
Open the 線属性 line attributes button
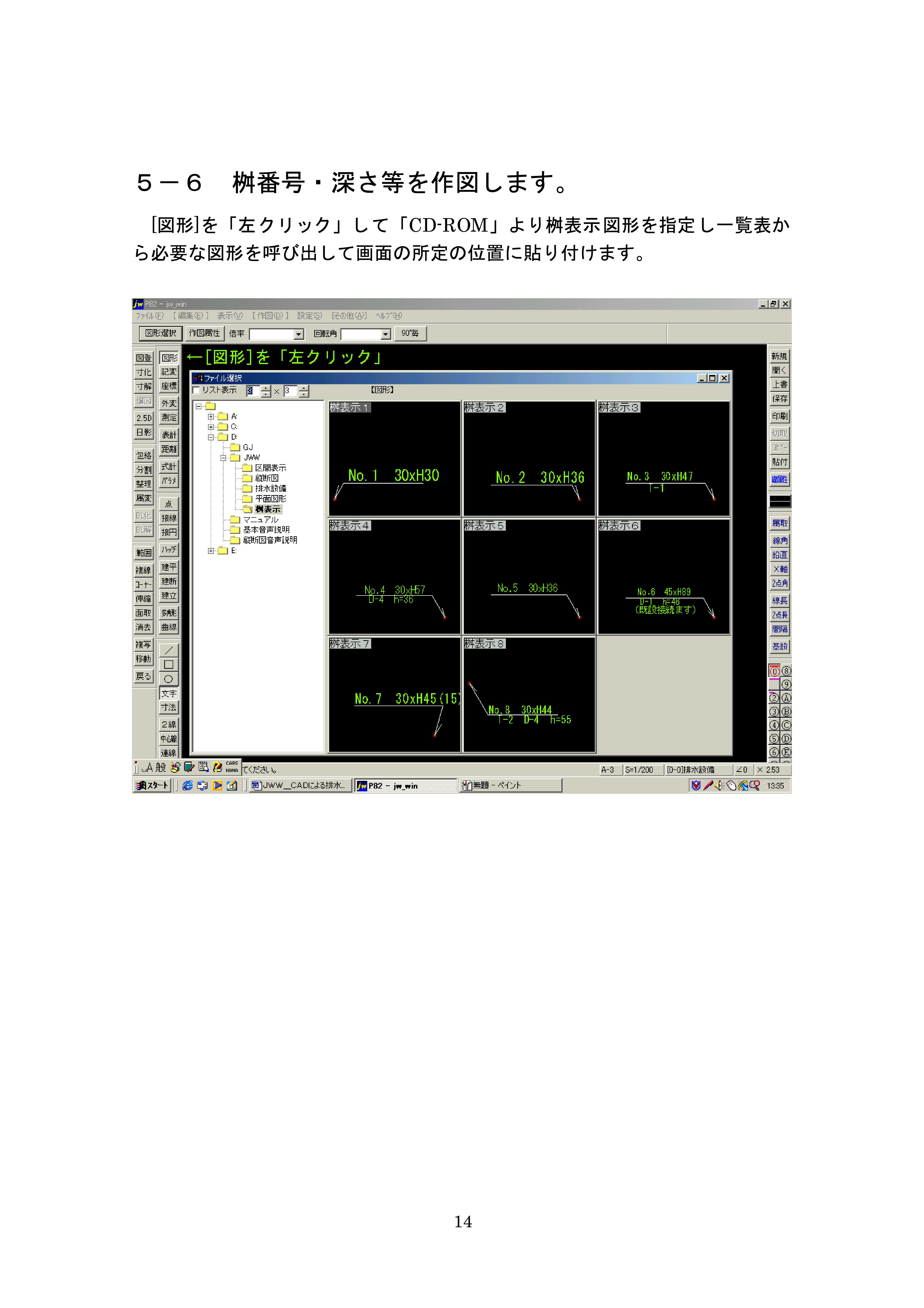point(780,479)
